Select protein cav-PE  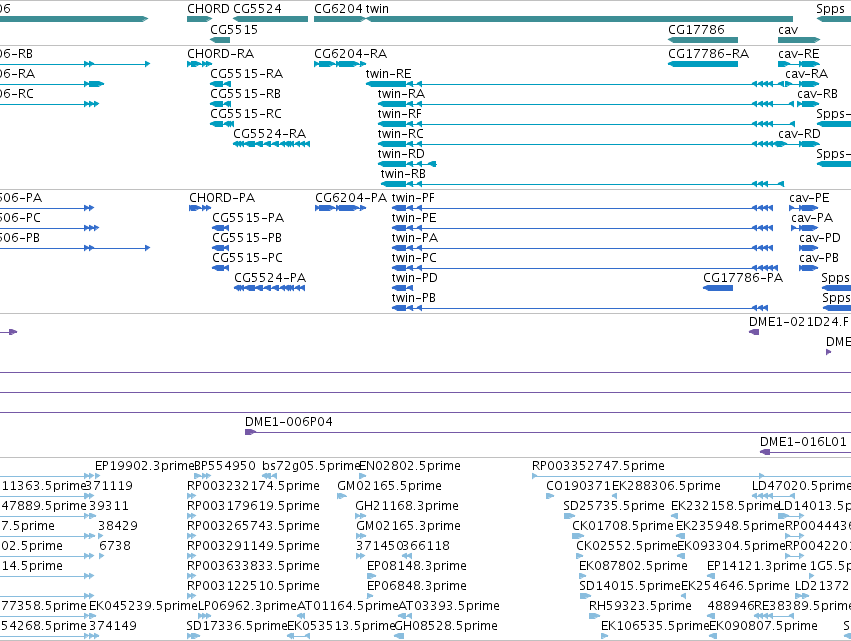click(809, 198)
